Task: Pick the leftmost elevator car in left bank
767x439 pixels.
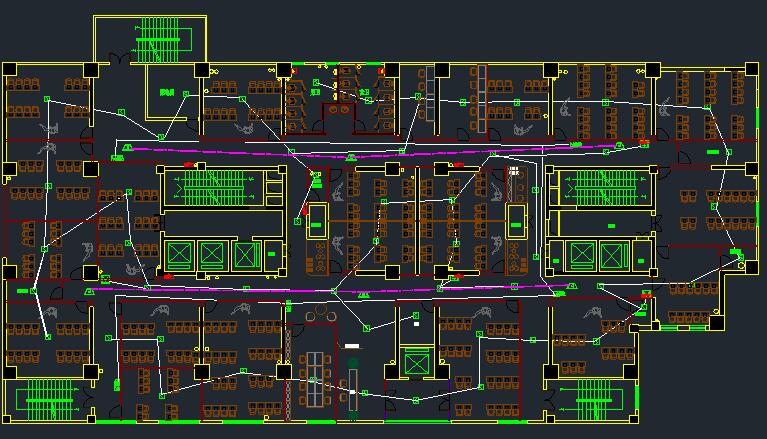Action: tap(180, 255)
